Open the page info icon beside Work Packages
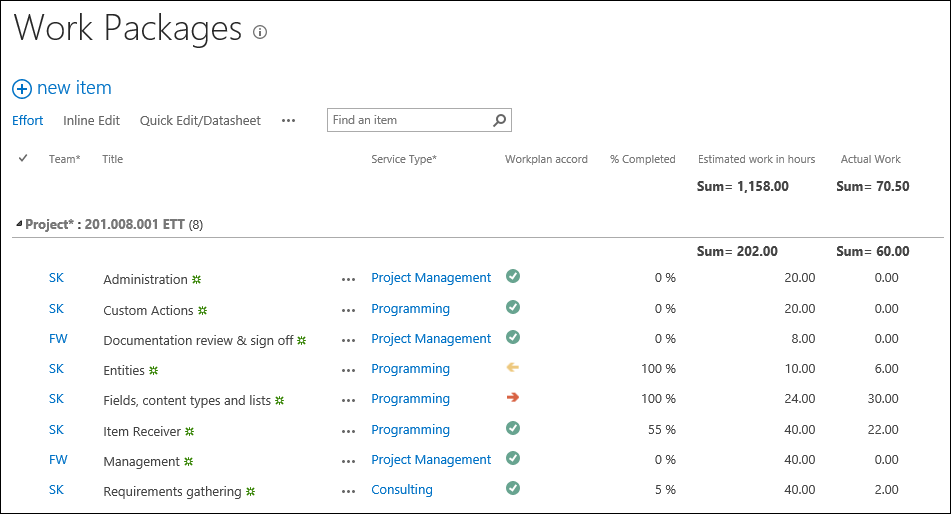 tap(260, 32)
